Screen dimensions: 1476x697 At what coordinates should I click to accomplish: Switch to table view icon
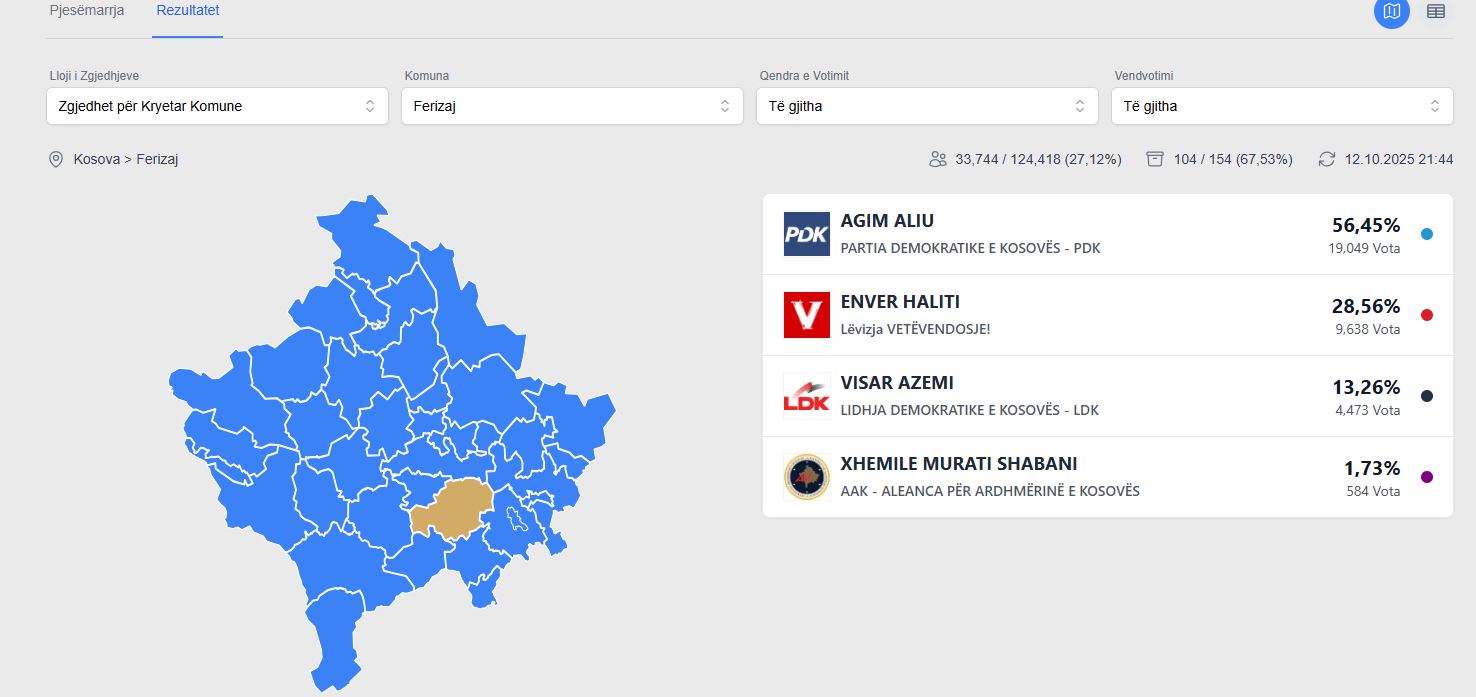click(1436, 12)
